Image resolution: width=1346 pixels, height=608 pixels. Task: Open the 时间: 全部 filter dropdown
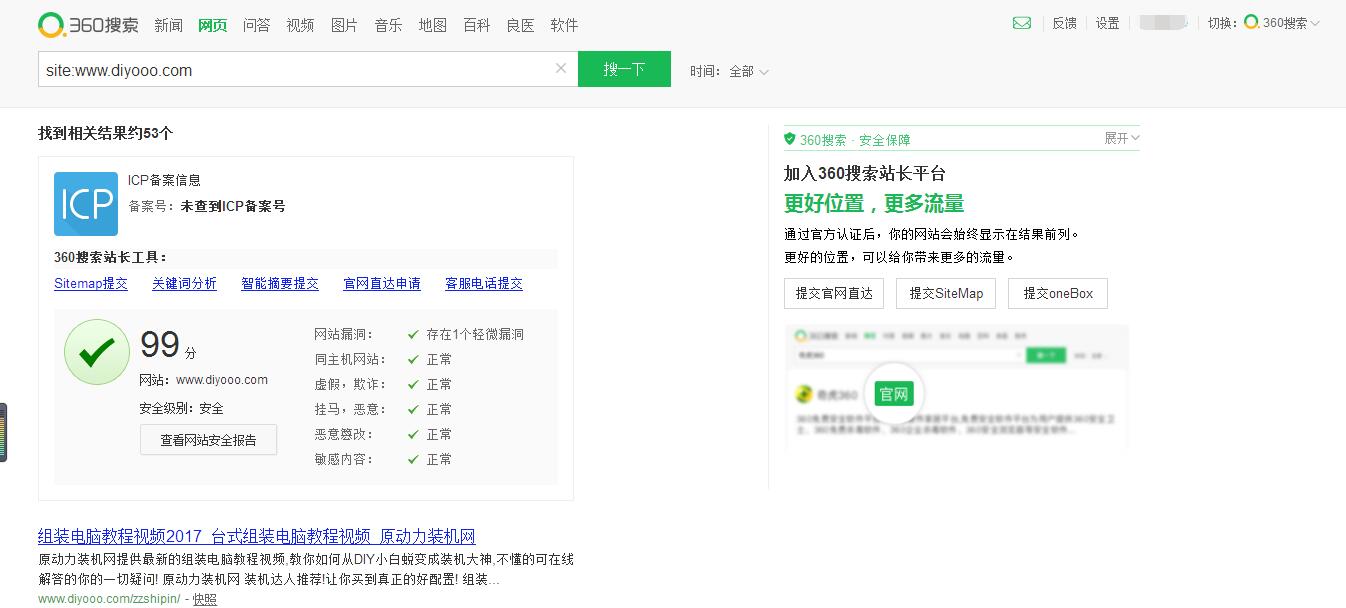tap(730, 71)
